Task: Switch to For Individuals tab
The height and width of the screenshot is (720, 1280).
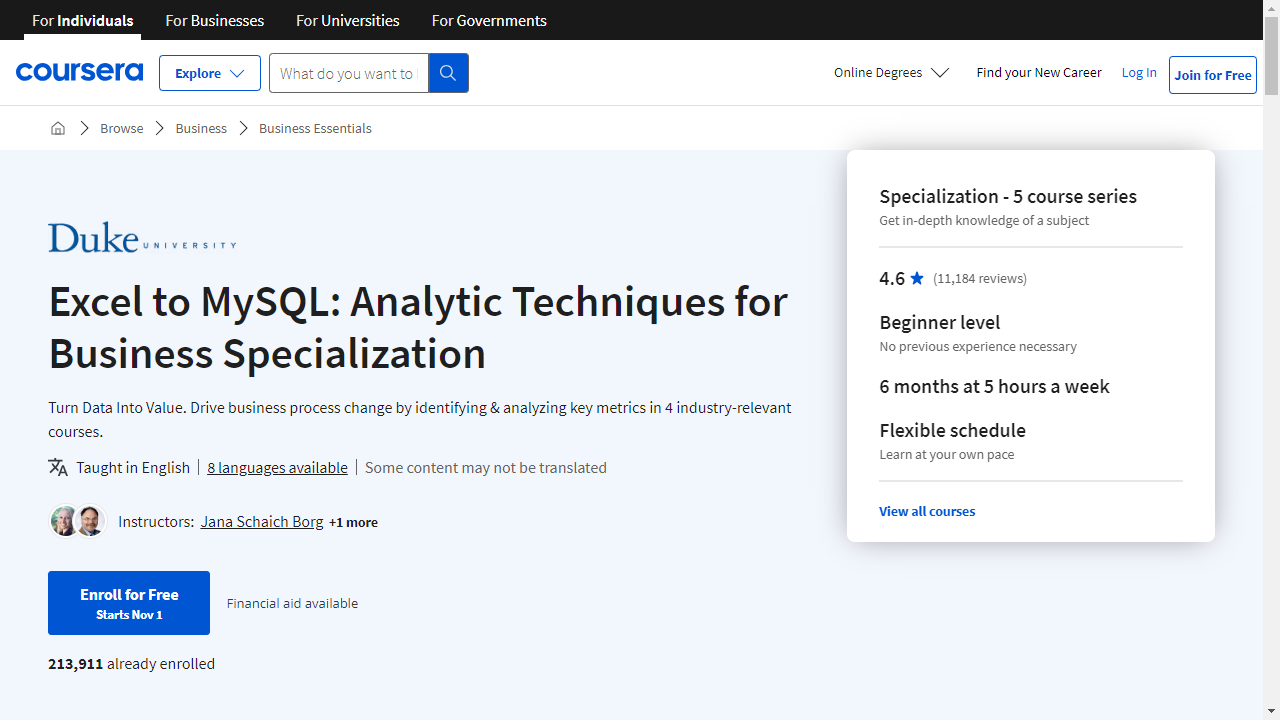Action: click(82, 20)
